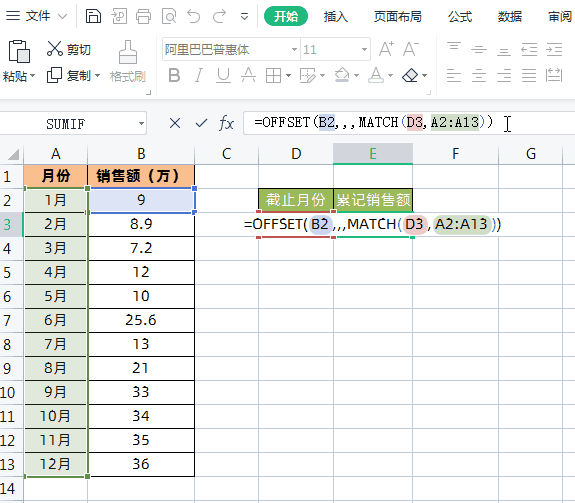Toggle Underline formatting
The image size is (575, 503).
click(x=223, y=76)
